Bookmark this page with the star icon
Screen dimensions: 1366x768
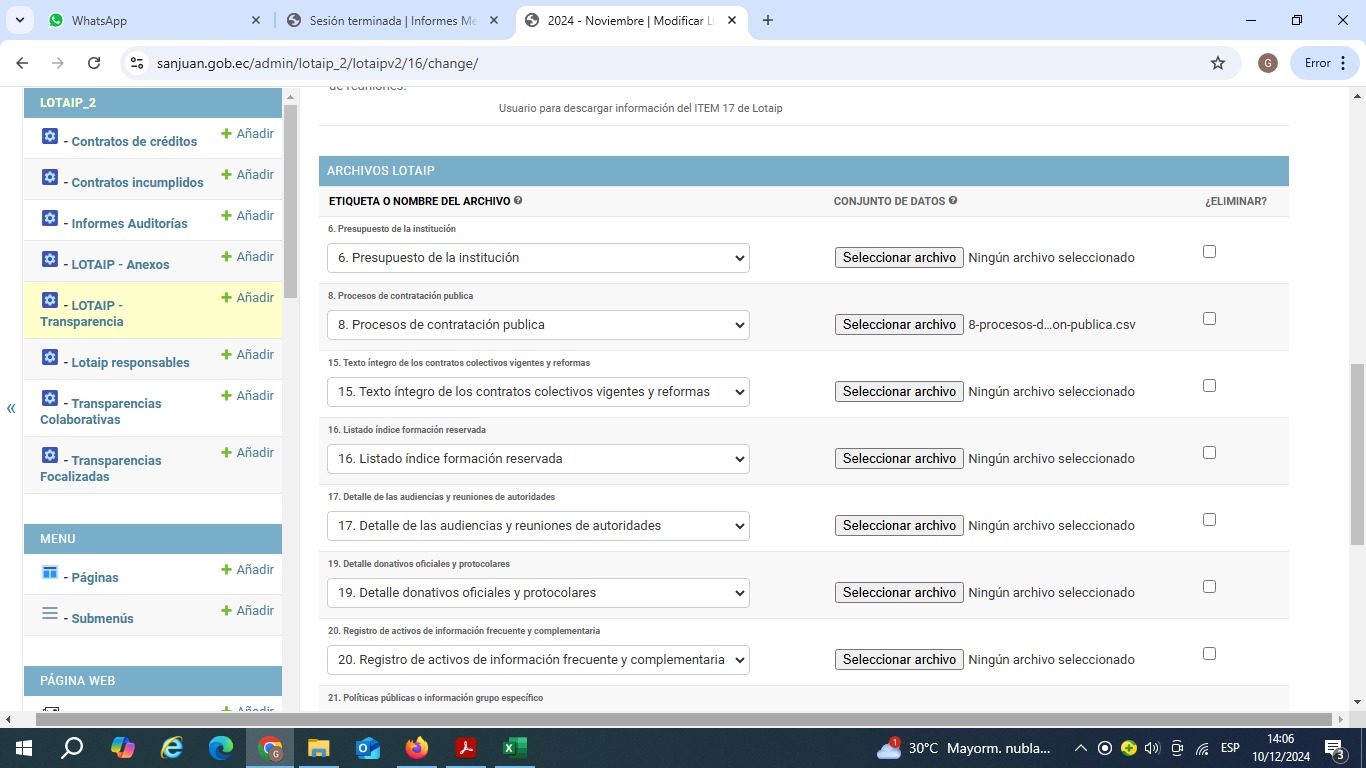pos(1217,63)
